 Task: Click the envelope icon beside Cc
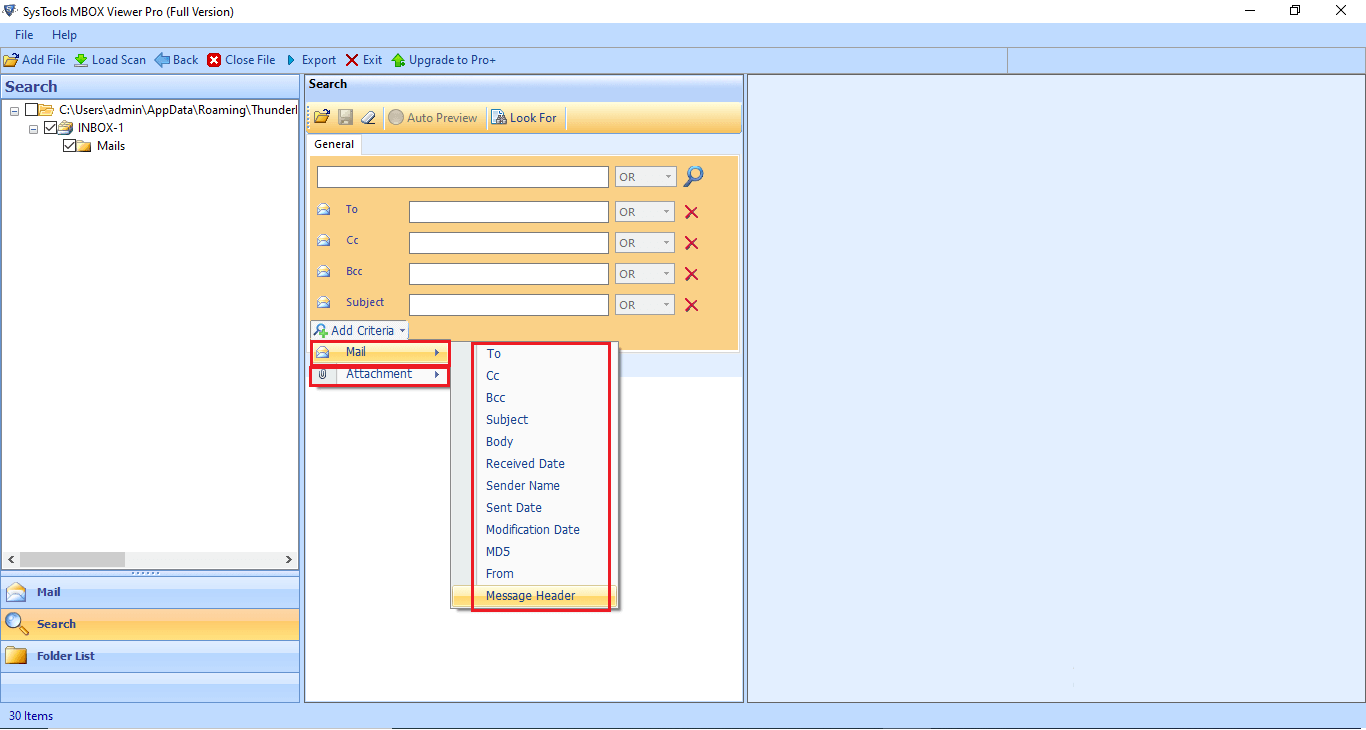323,241
